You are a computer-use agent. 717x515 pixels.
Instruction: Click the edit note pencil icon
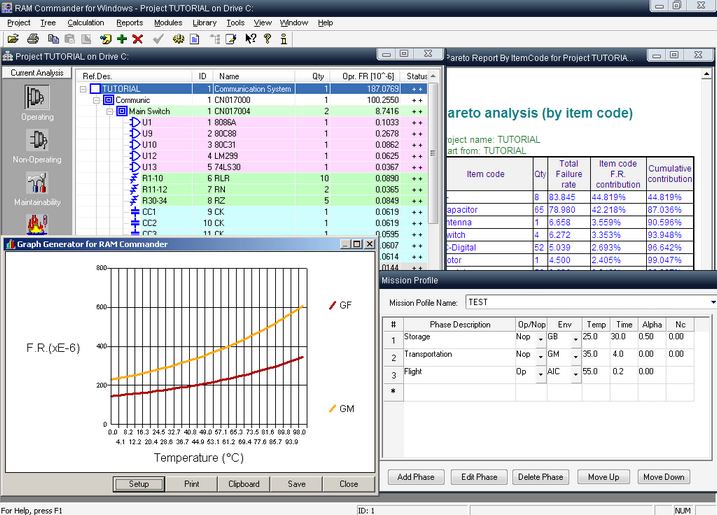pos(231,39)
